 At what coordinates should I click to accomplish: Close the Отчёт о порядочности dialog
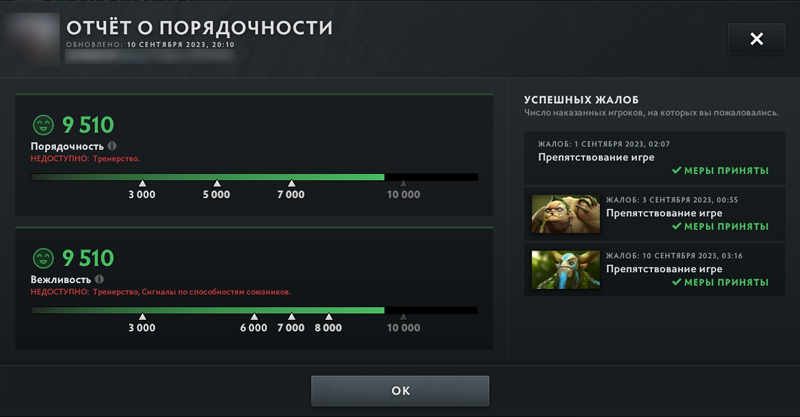(757, 39)
